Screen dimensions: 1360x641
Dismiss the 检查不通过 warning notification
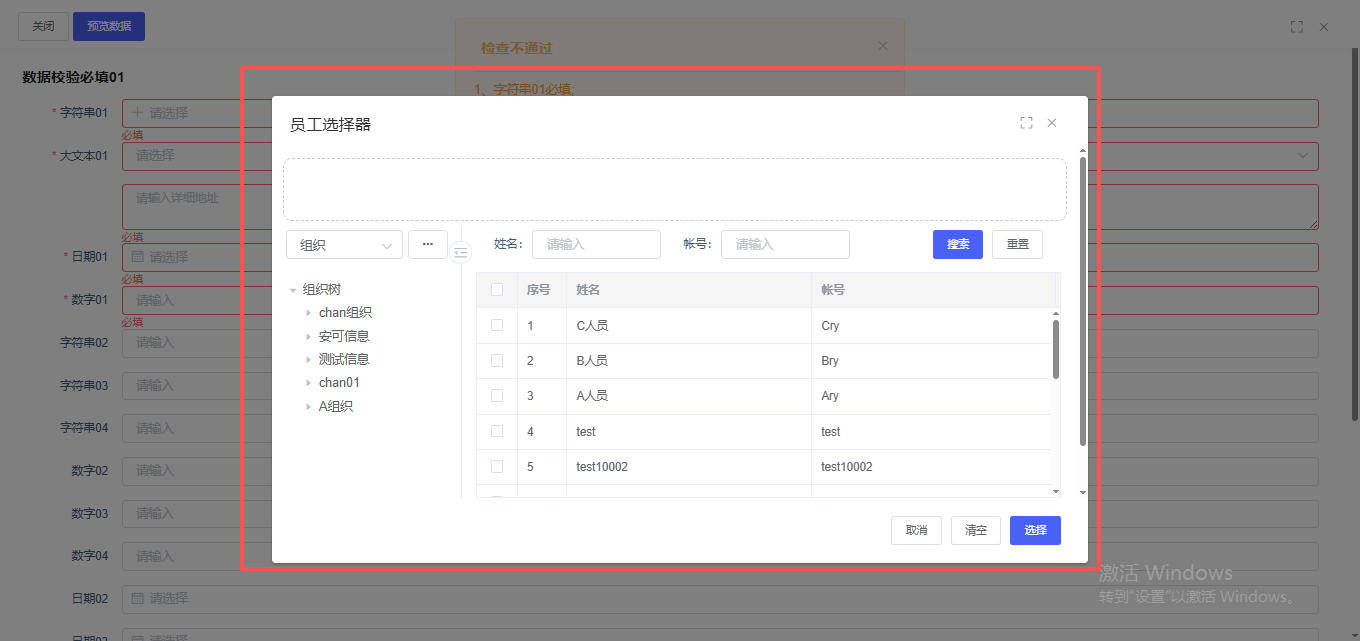[x=882, y=45]
